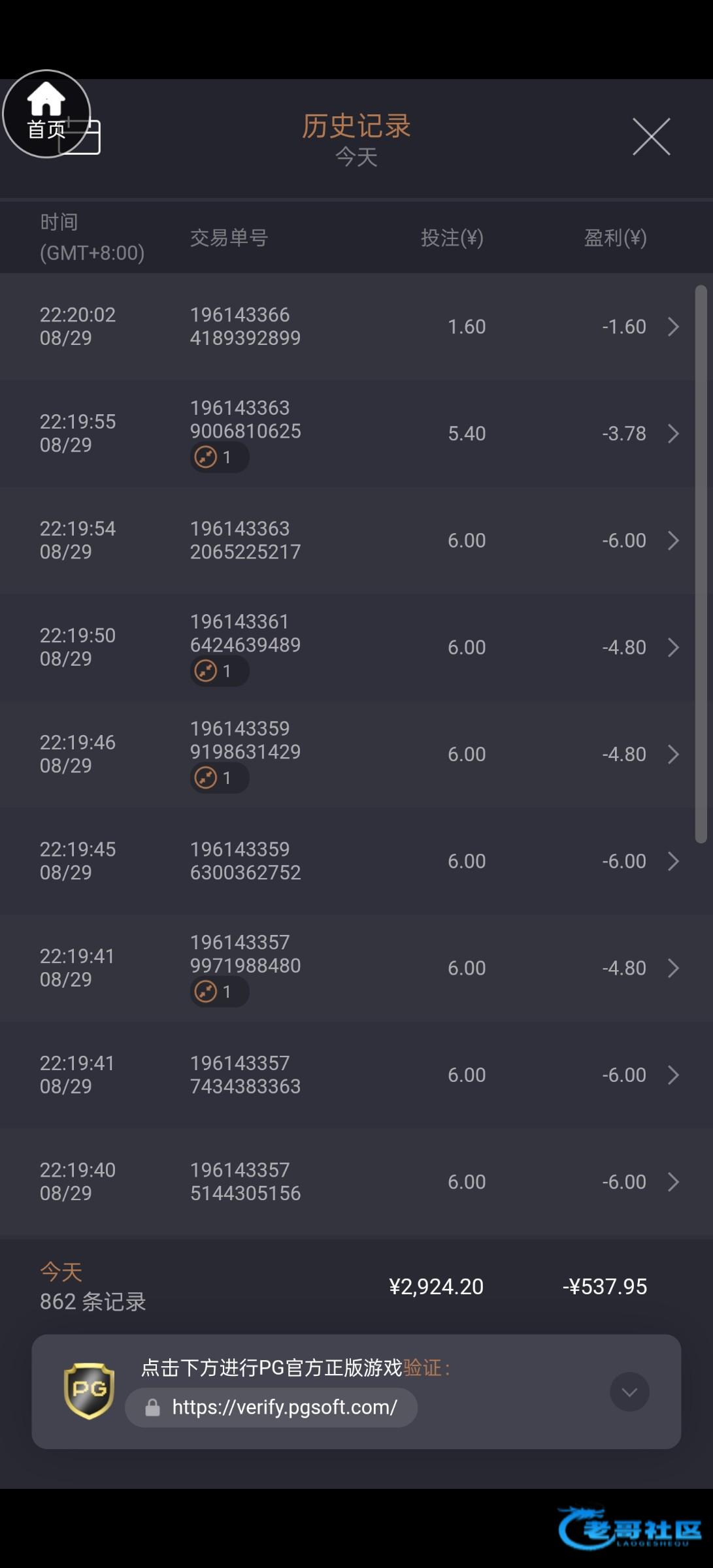Select the 今天 date subtitle
Image resolution: width=713 pixels, height=1568 pixels.
click(x=356, y=157)
